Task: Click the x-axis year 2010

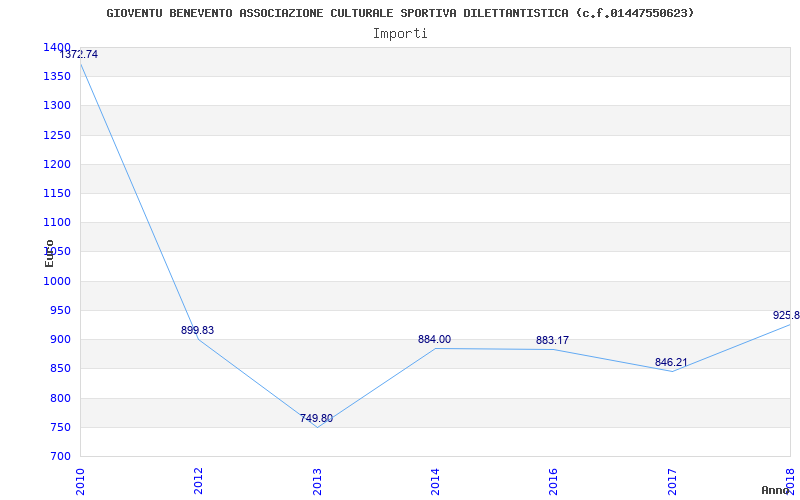Action: point(80,481)
